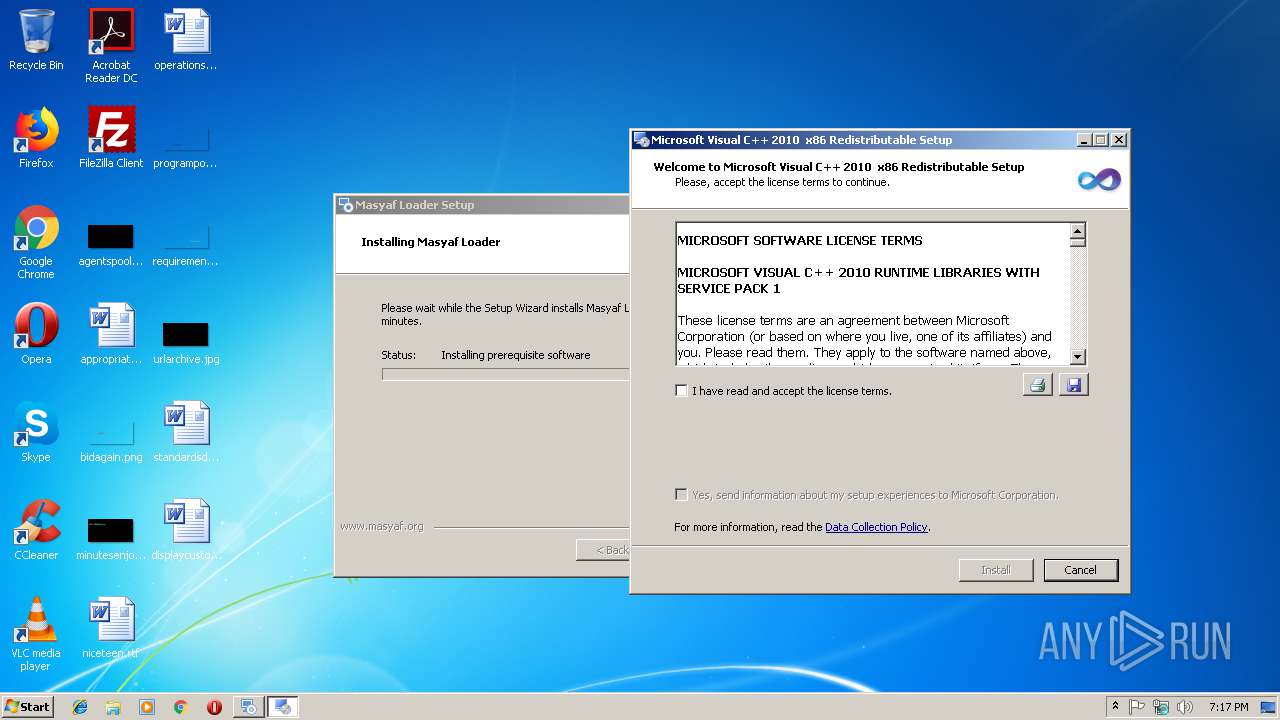This screenshot has height=720, width=1280.
Task: Open the volume control tray icon
Action: tap(1185, 707)
